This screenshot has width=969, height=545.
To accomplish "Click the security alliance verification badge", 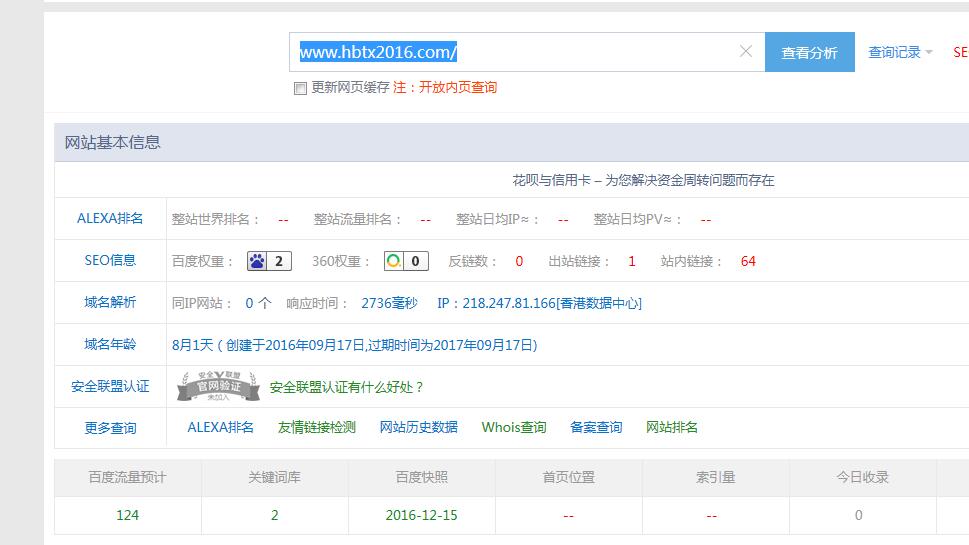I will [x=218, y=387].
